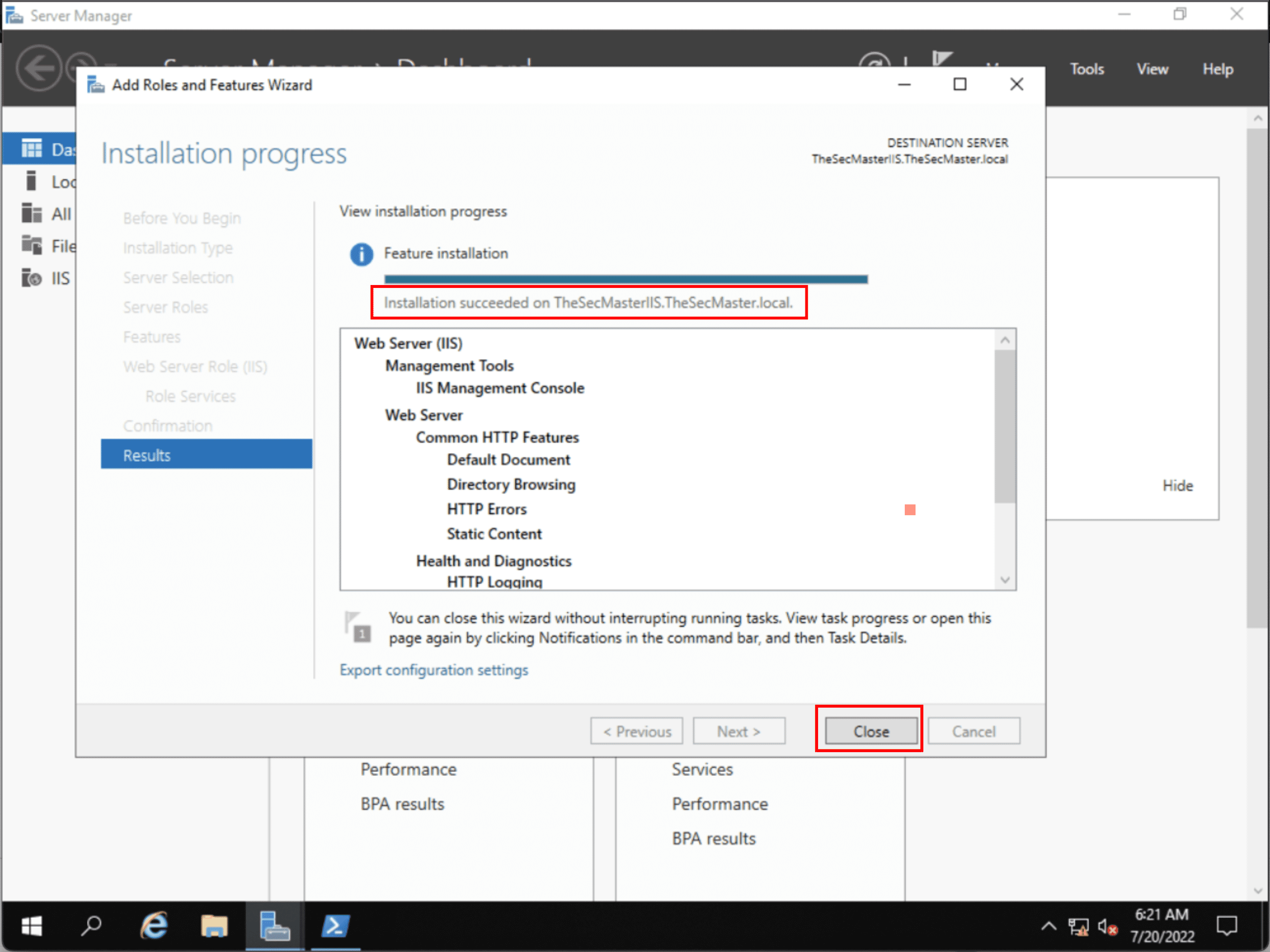
Task: Open PowerShell from the taskbar
Action: click(335, 926)
